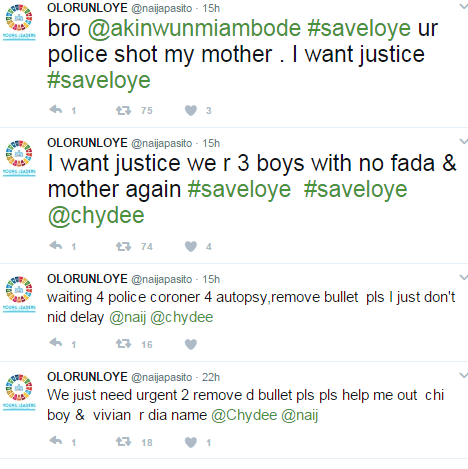
Task: Reply to the "remove d bullet" tweet
Action: coord(56,441)
